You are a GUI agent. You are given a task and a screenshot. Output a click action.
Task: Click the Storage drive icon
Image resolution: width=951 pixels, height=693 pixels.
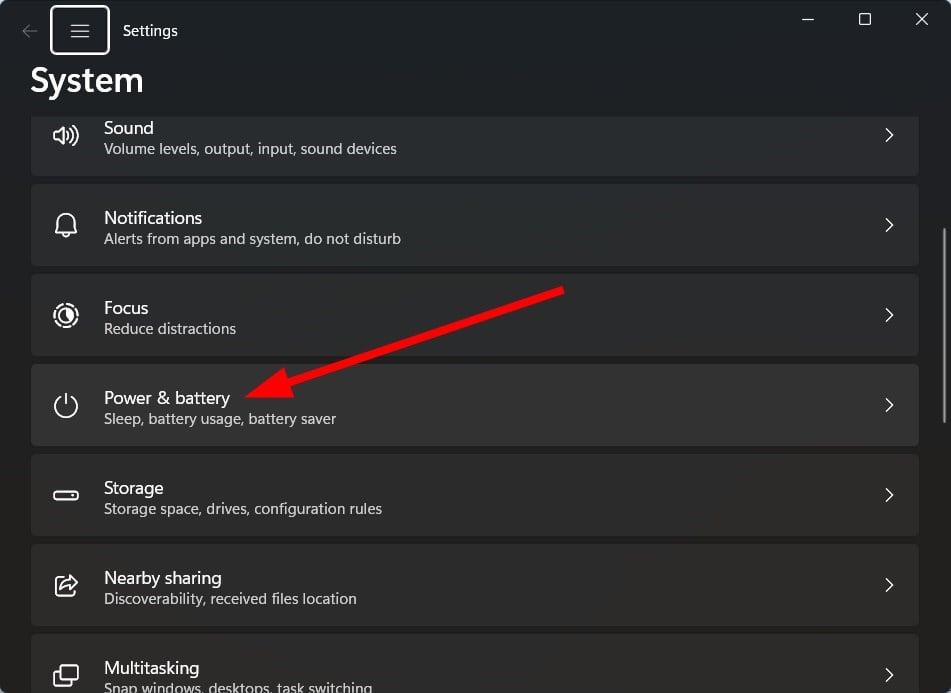coord(66,495)
